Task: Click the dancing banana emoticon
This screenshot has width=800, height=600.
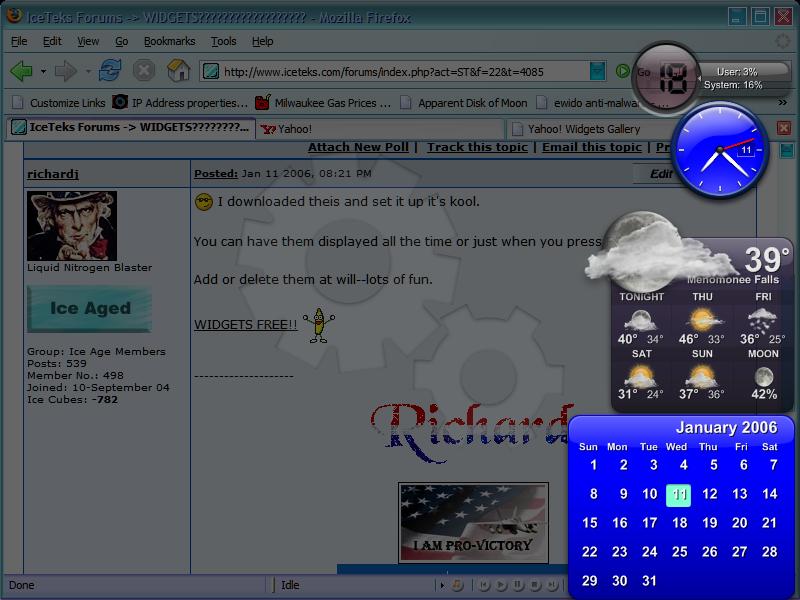Action: point(319,325)
